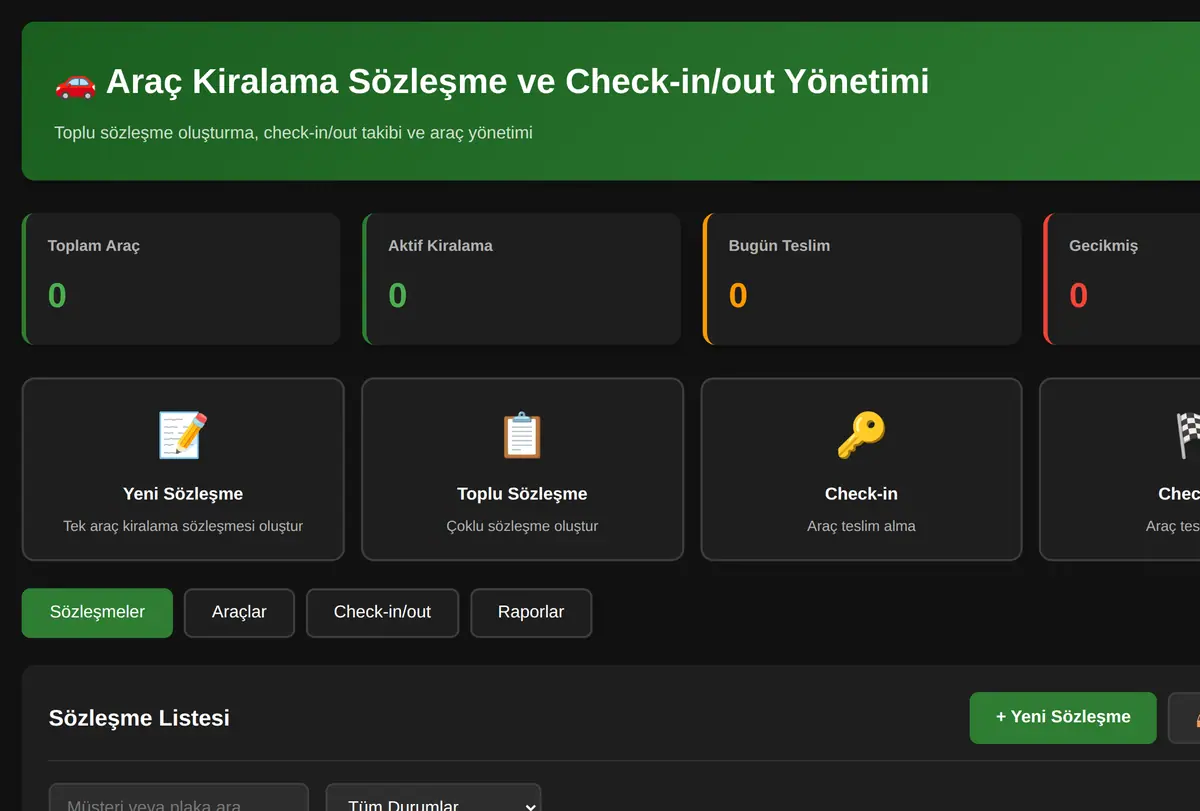The image size is (1200, 811).
Task: Click the clipboard icon on Toplu Sözleşme card
Action: click(x=522, y=436)
